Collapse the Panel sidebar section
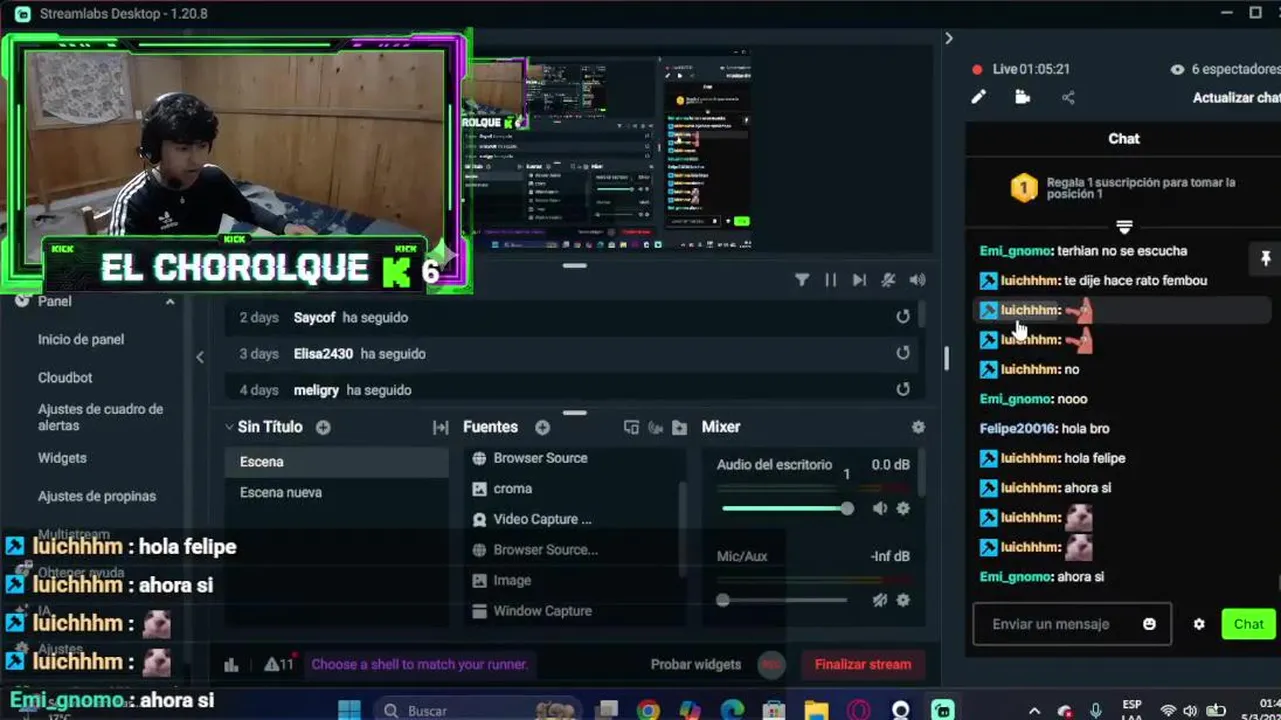 (x=170, y=301)
